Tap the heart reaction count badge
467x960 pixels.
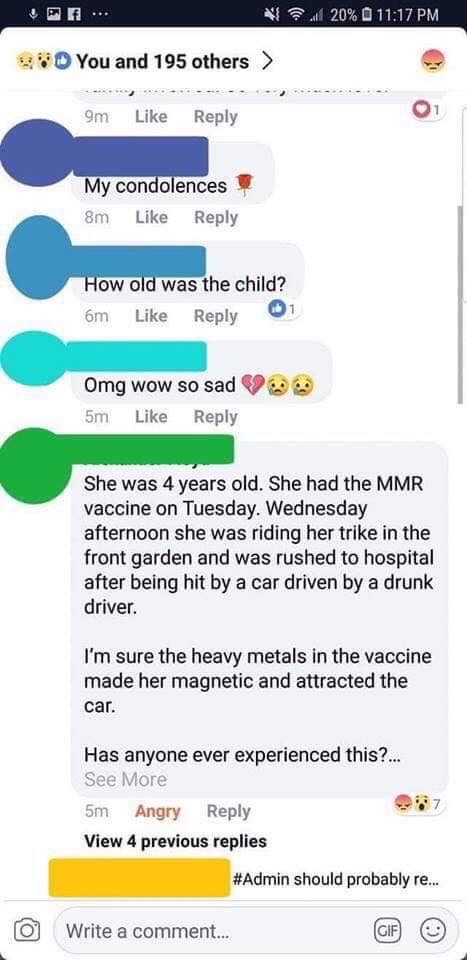(x=426, y=110)
